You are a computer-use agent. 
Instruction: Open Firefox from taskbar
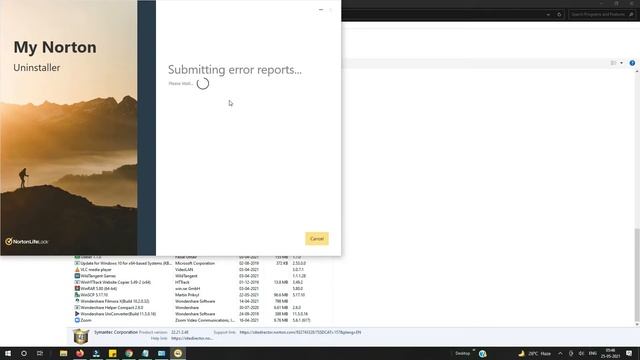(x=80, y=353)
